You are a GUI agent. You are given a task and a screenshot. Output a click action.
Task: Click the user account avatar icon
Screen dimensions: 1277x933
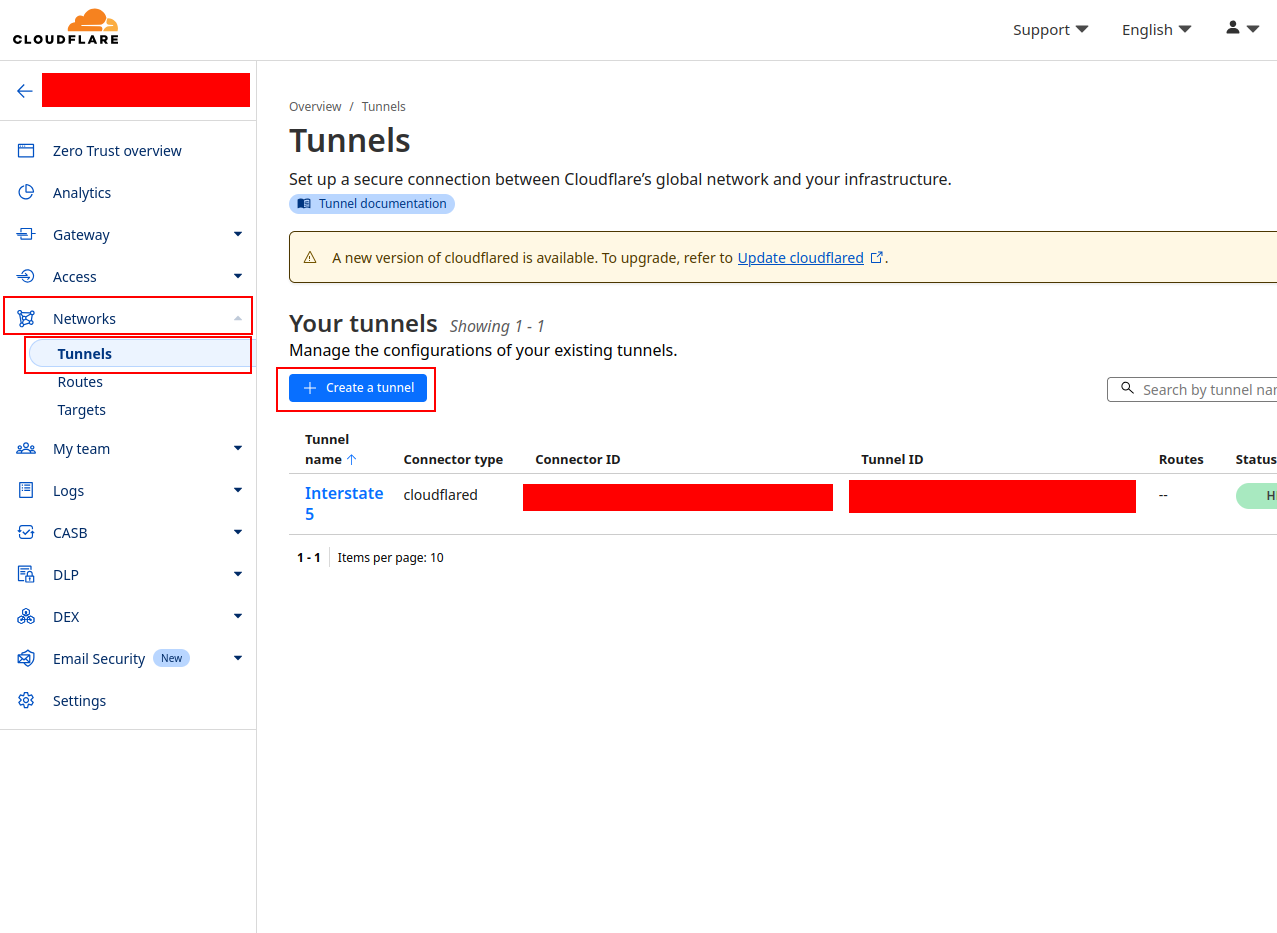point(1233,28)
